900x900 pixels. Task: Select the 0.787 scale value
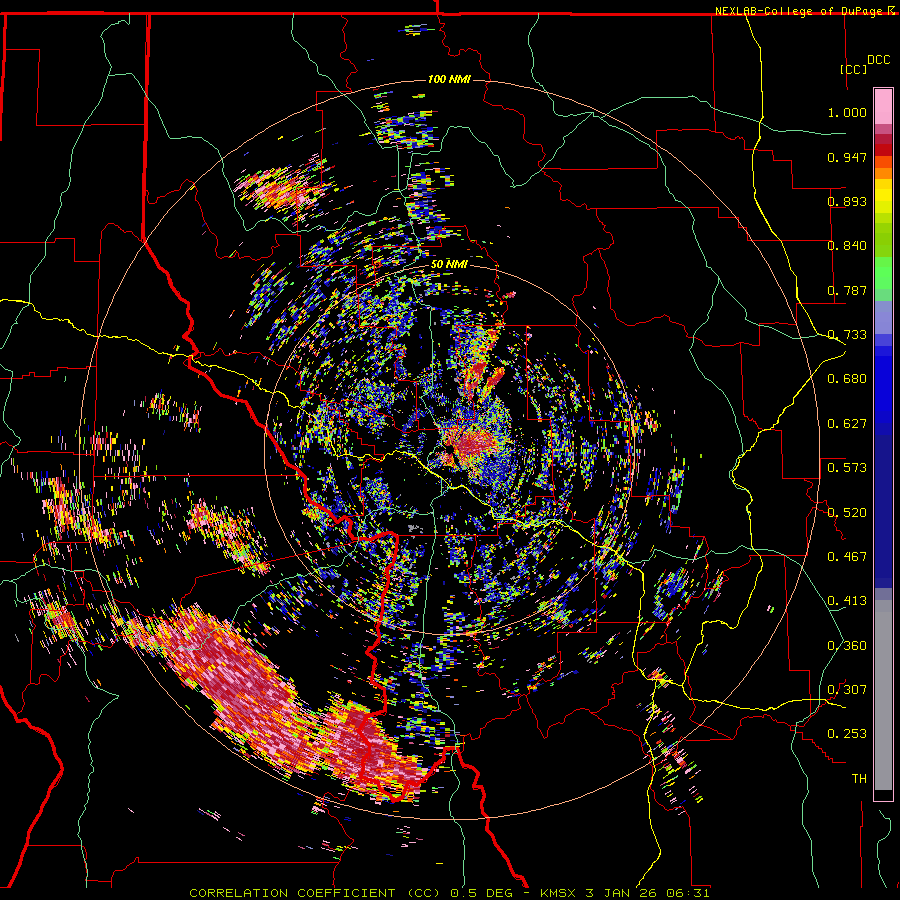(847, 290)
